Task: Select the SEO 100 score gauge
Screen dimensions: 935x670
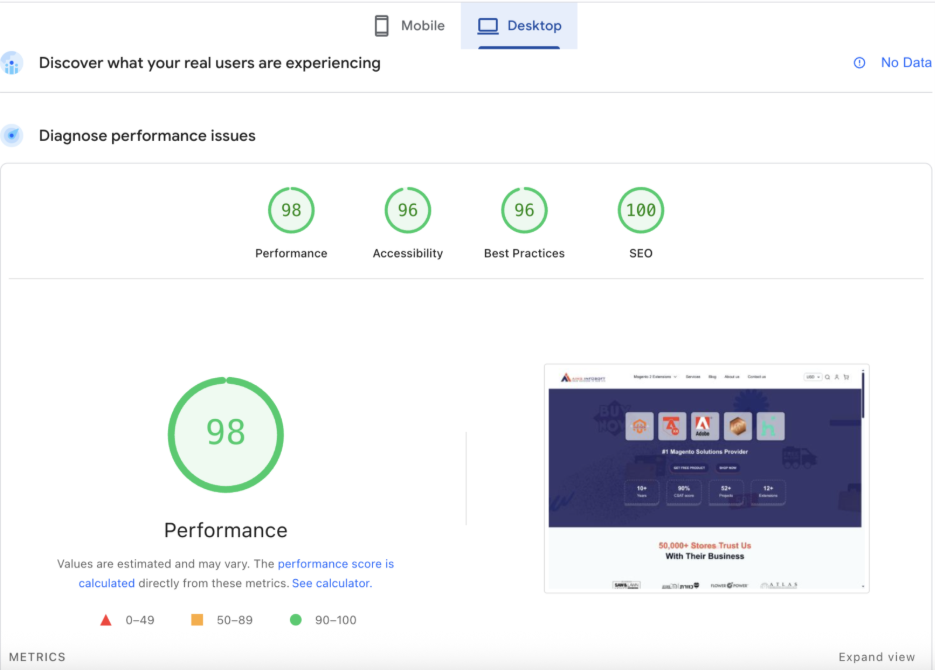Action: [641, 210]
